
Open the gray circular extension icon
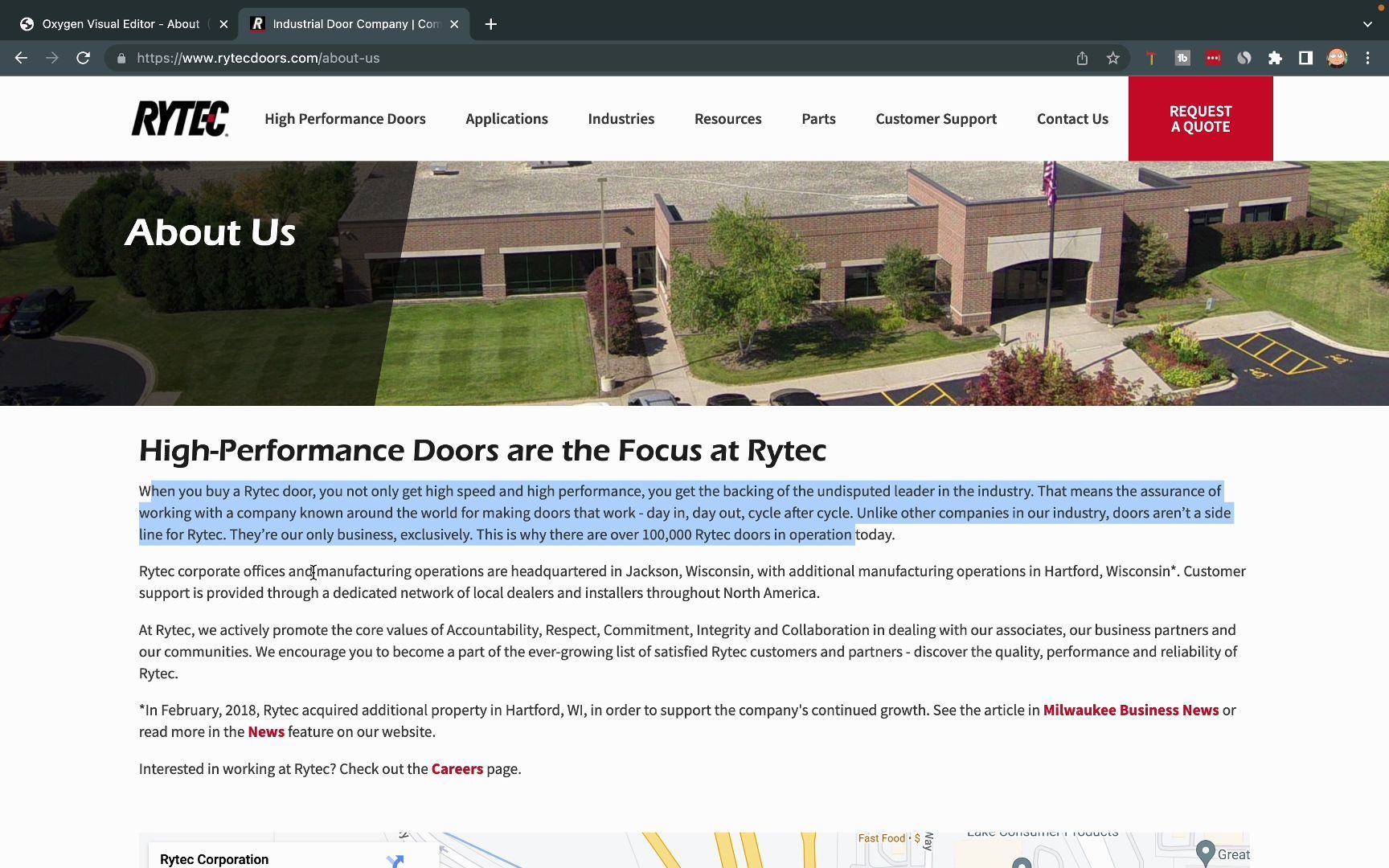pos(1244,58)
